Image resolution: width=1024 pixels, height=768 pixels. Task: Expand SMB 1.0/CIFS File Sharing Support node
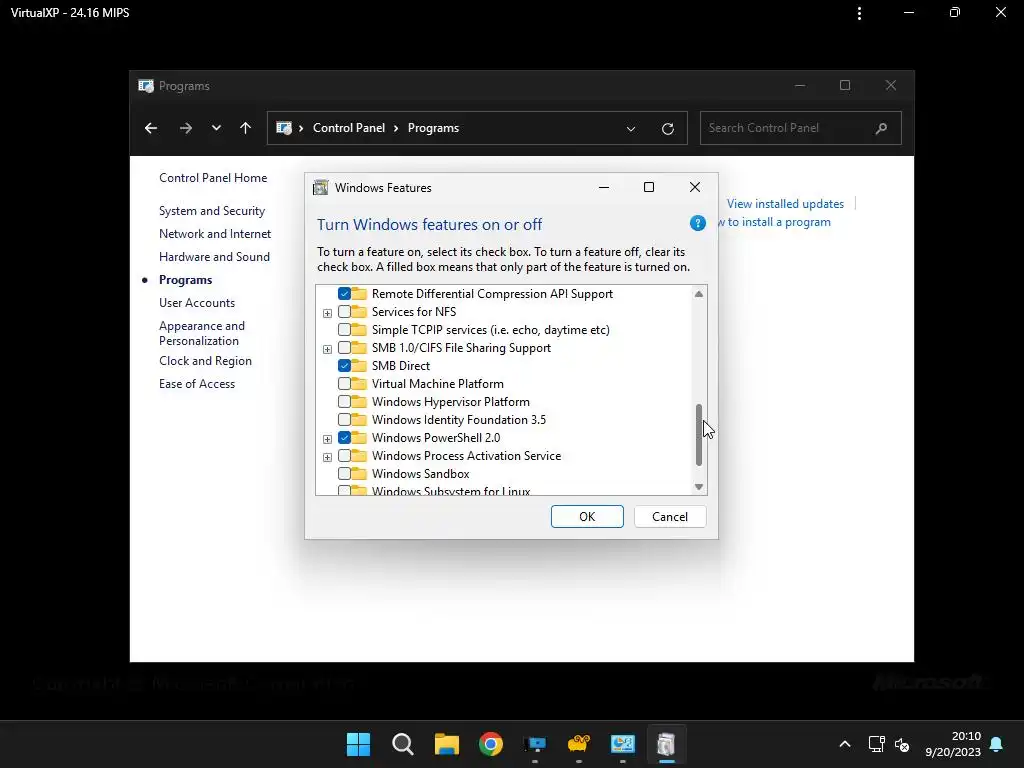click(327, 349)
